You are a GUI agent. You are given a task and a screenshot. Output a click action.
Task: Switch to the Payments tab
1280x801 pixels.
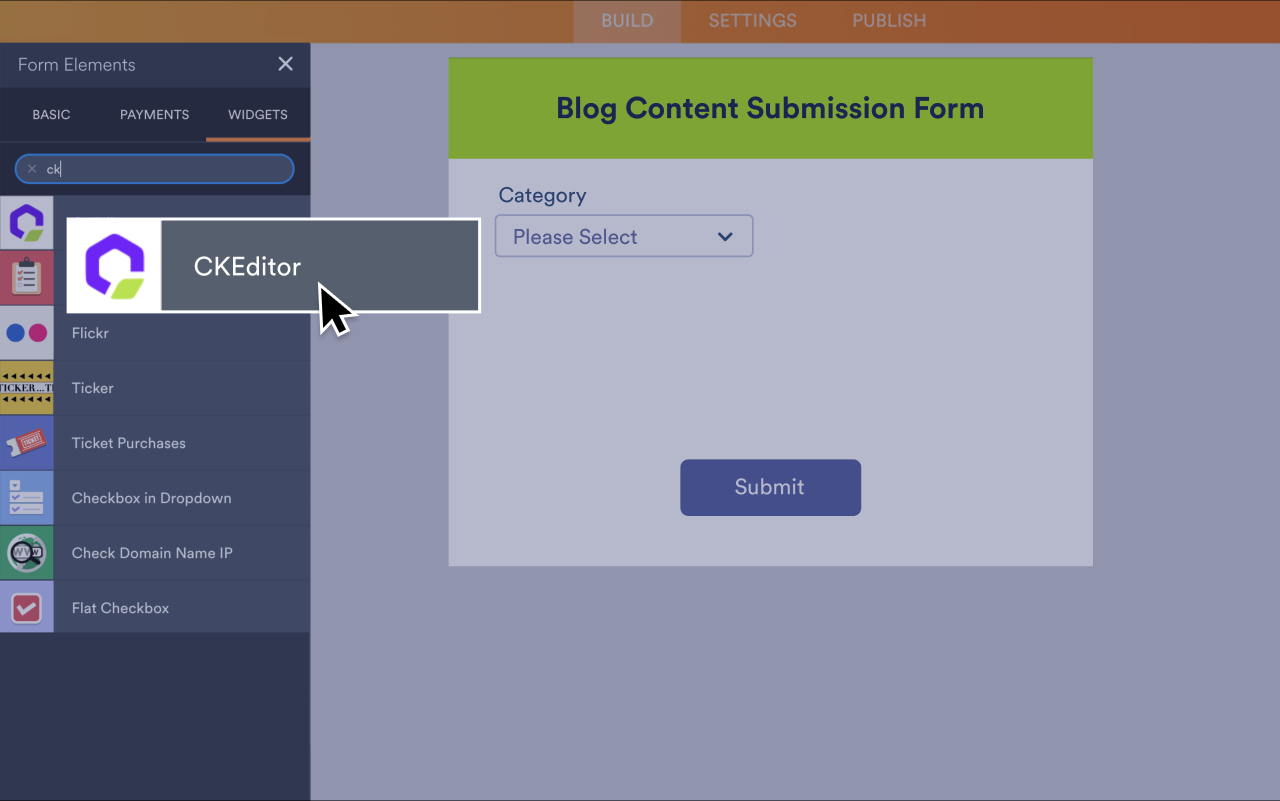point(154,114)
